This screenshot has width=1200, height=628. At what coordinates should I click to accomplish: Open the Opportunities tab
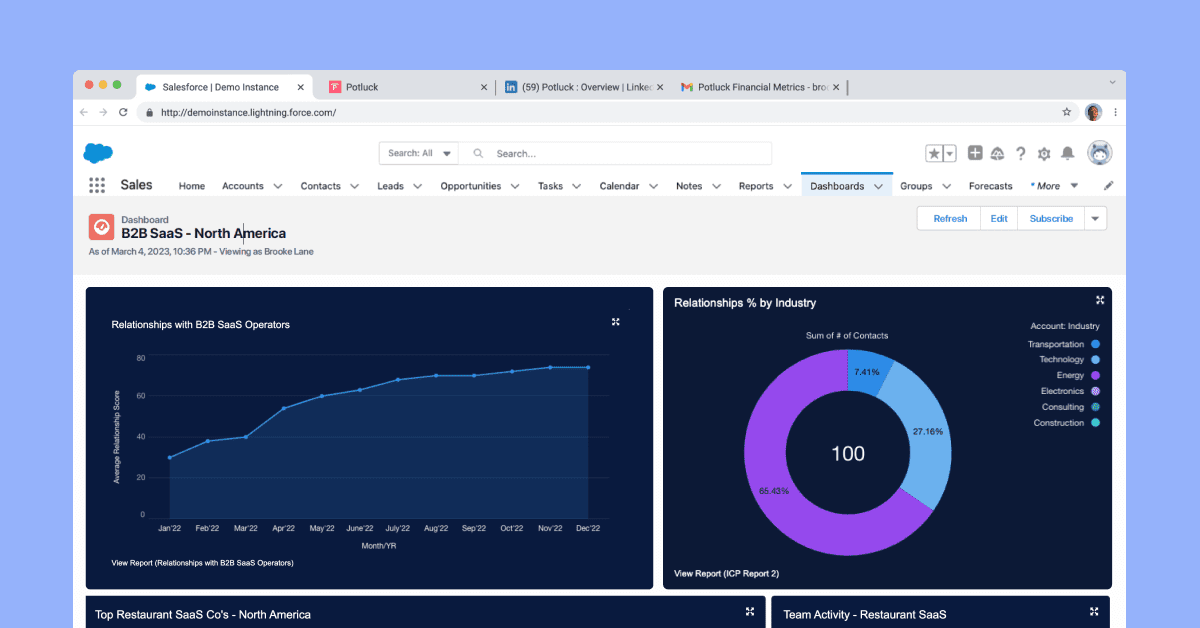click(x=471, y=186)
